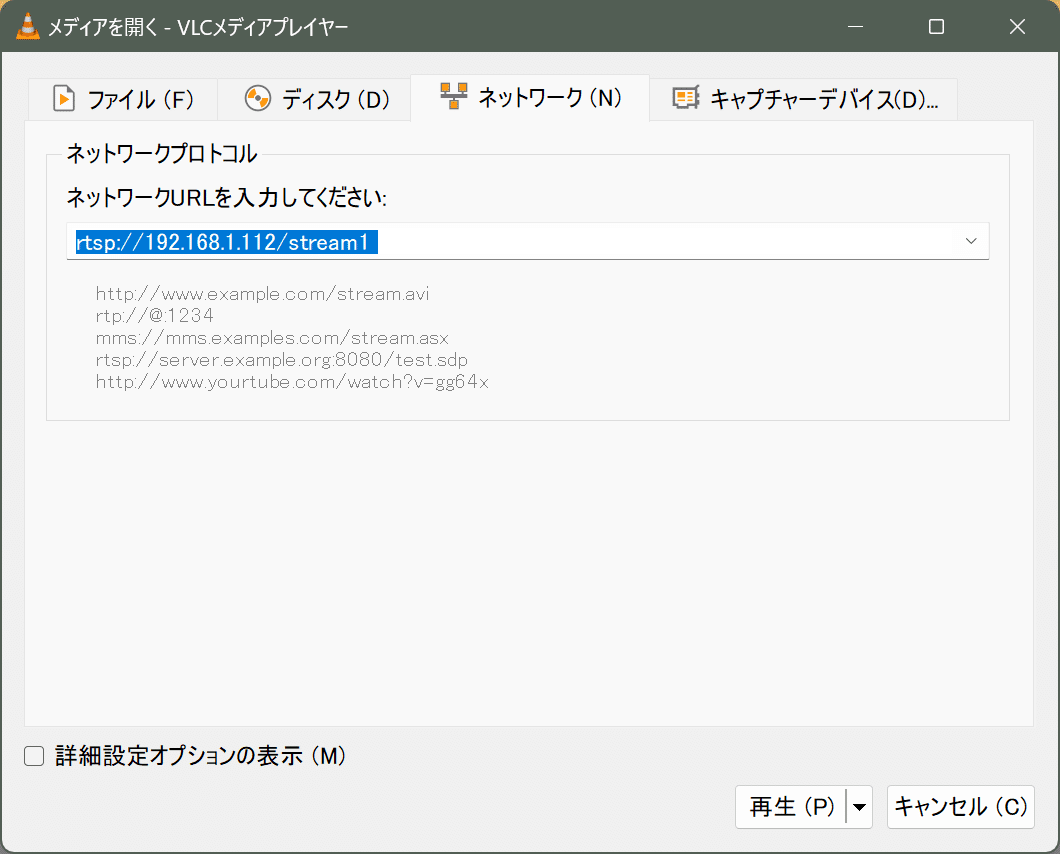Image resolution: width=1060 pixels, height=854 pixels.
Task: Expand the network URL history dropdown
Action: click(971, 241)
